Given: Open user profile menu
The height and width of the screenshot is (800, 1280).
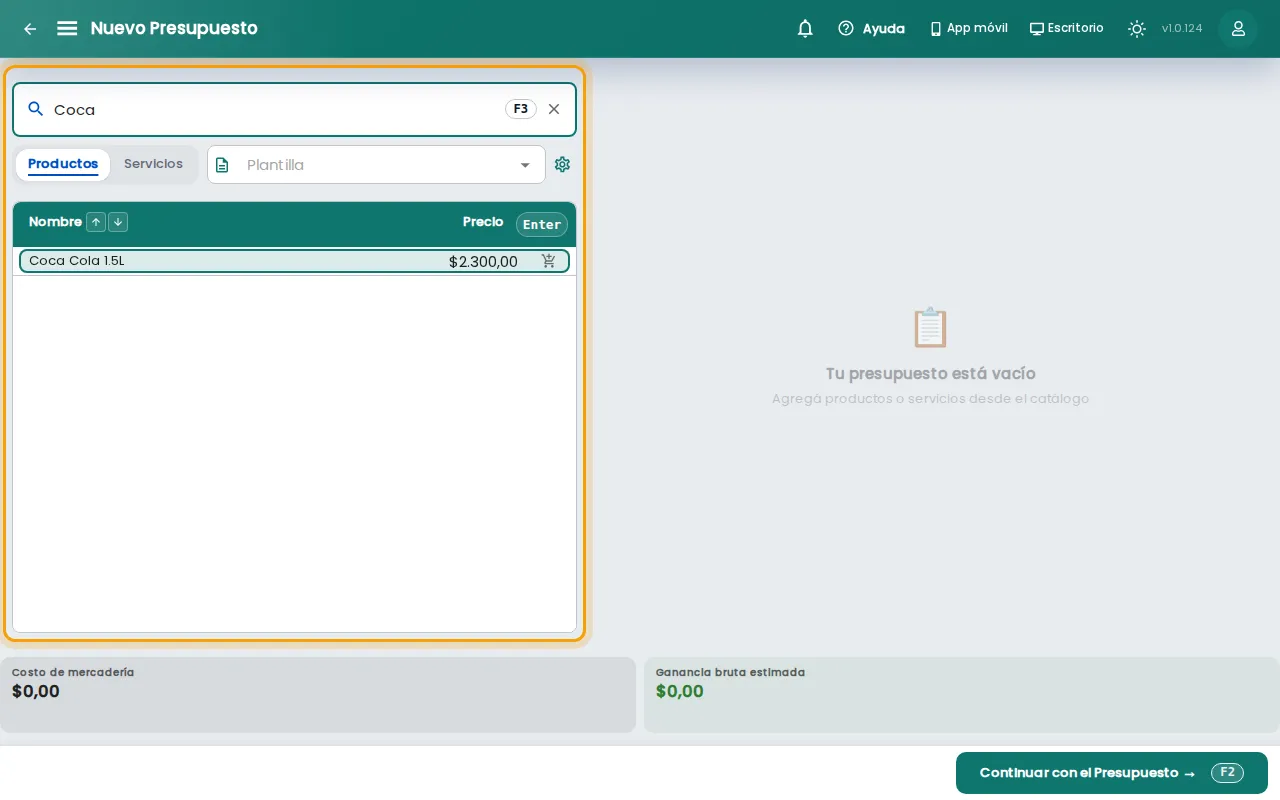Looking at the screenshot, I should click(x=1238, y=29).
